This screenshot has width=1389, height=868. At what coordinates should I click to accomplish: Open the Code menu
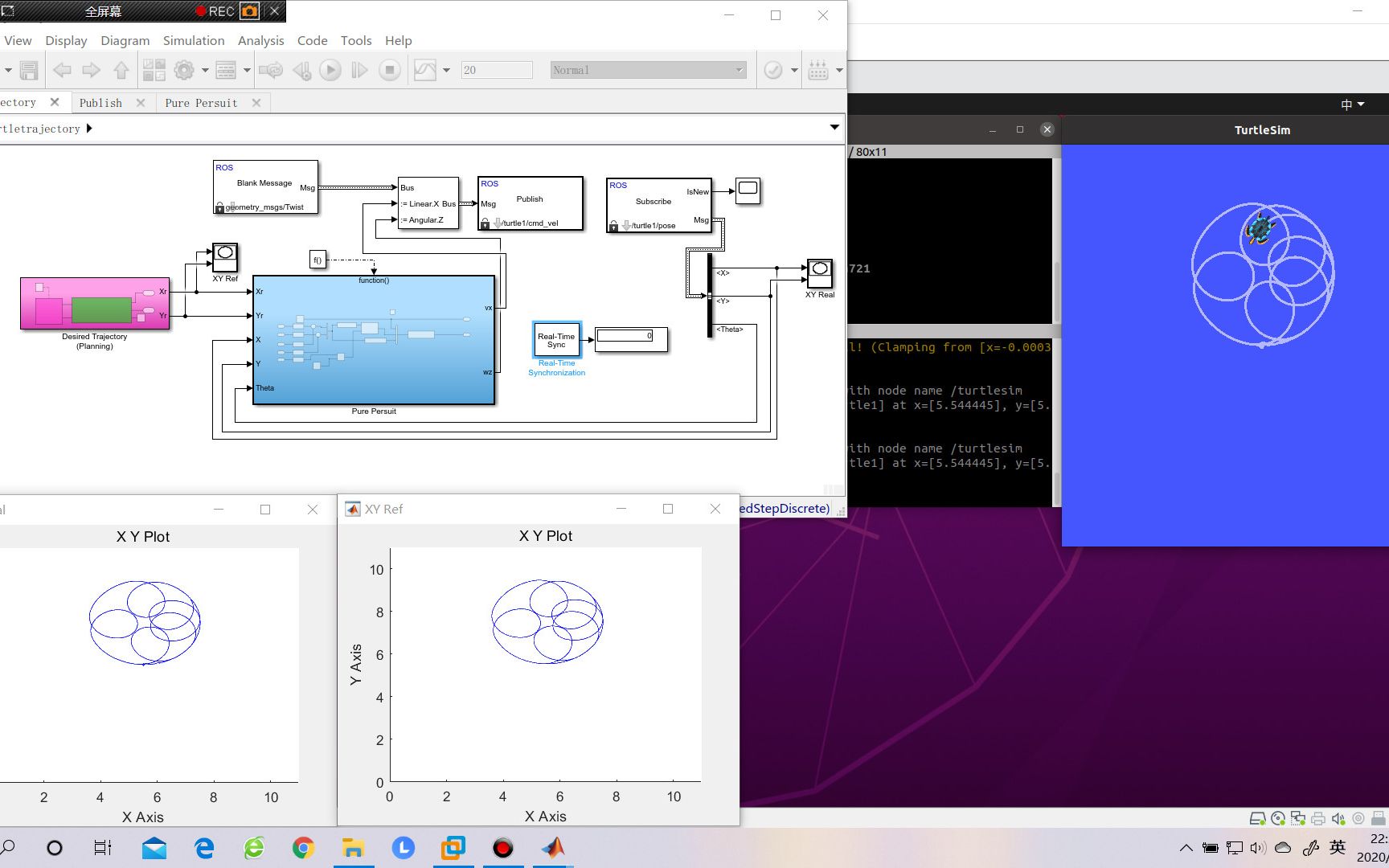[x=312, y=40]
